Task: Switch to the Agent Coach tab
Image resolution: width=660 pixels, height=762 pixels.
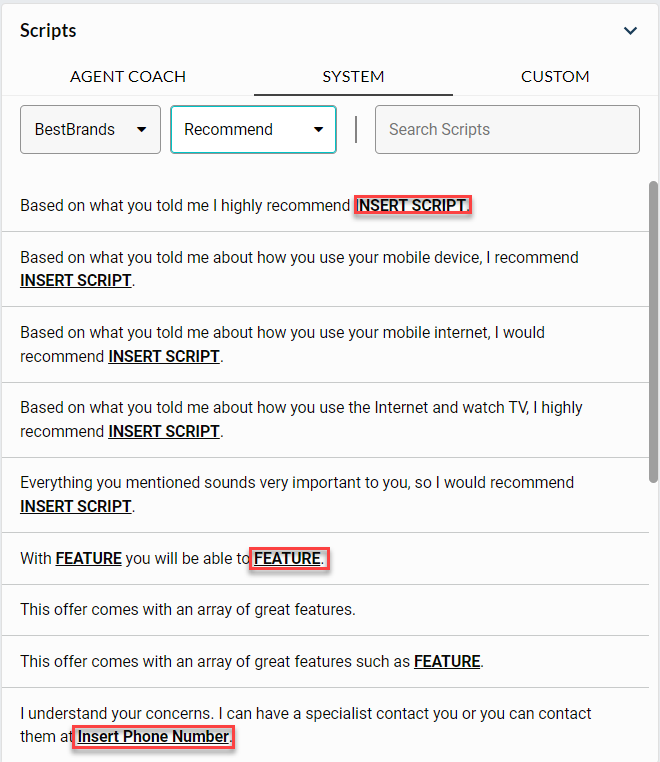Action: point(128,76)
